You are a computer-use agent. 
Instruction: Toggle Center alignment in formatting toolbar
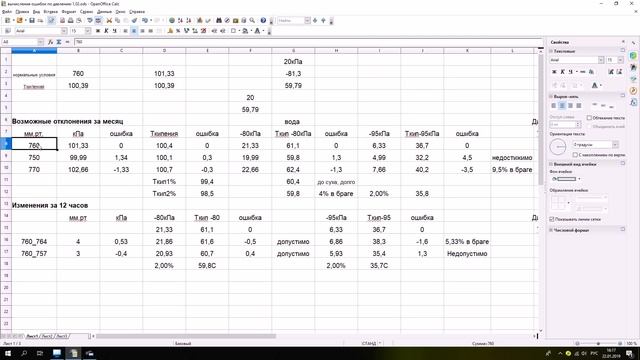click(134, 31)
